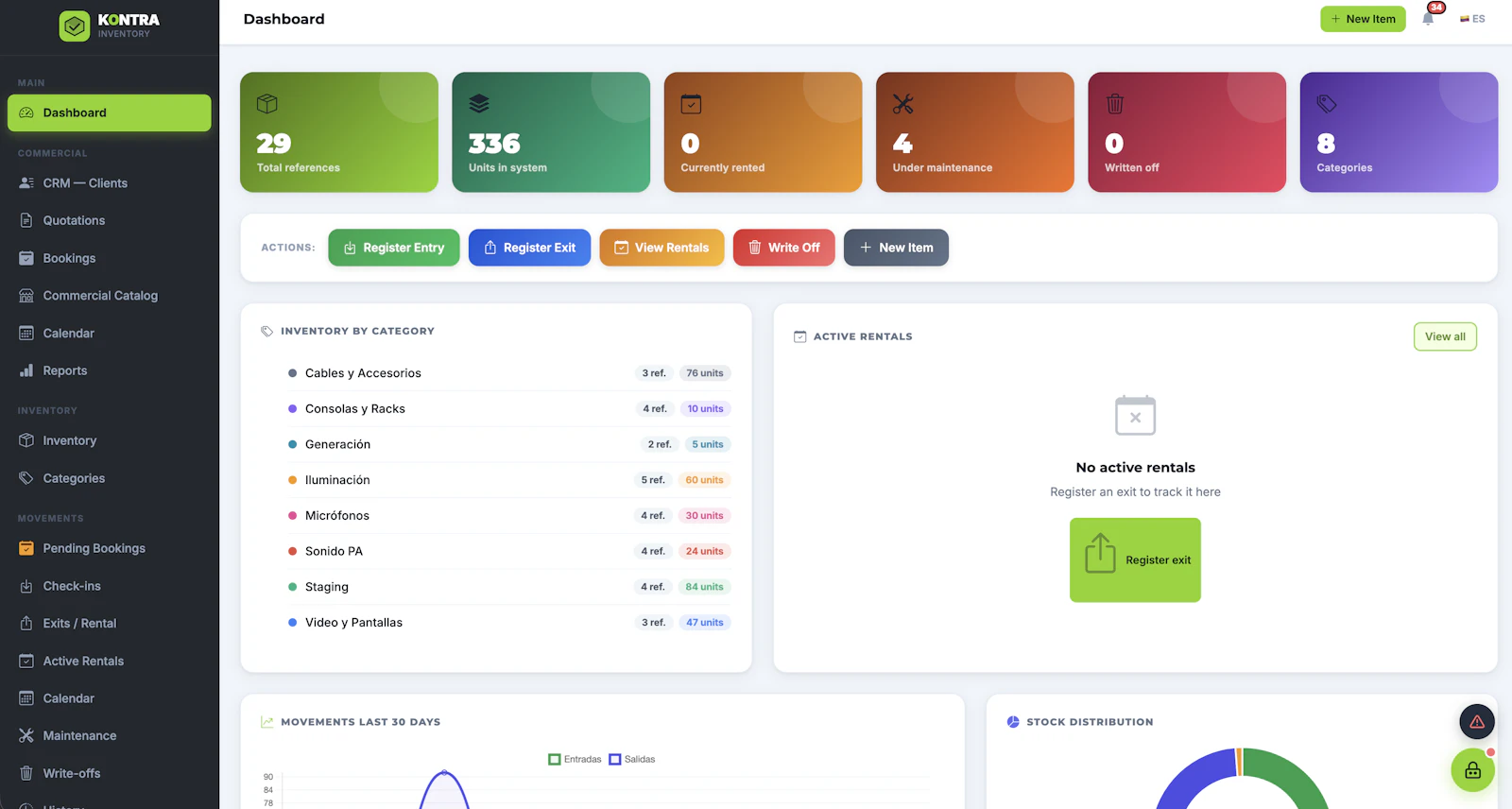Click the Categories tag icon in sidebar
Screen dimensions: 1512x809
pos(26,478)
